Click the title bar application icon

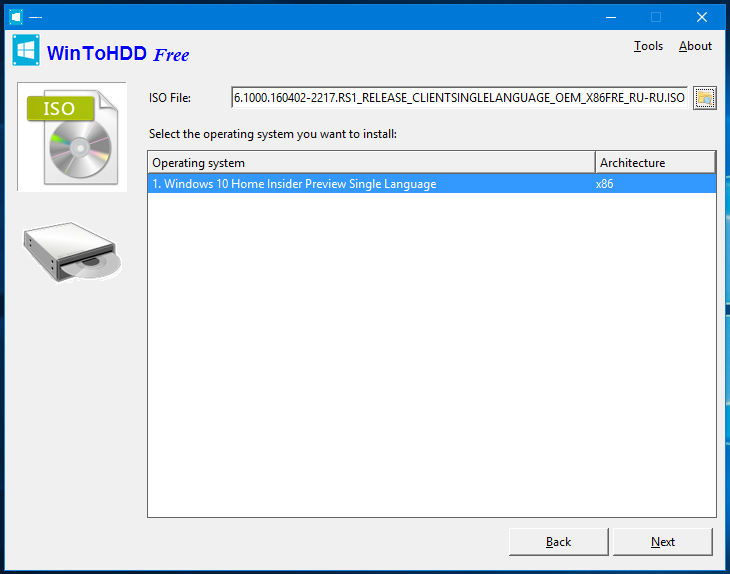(x=16, y=17)
